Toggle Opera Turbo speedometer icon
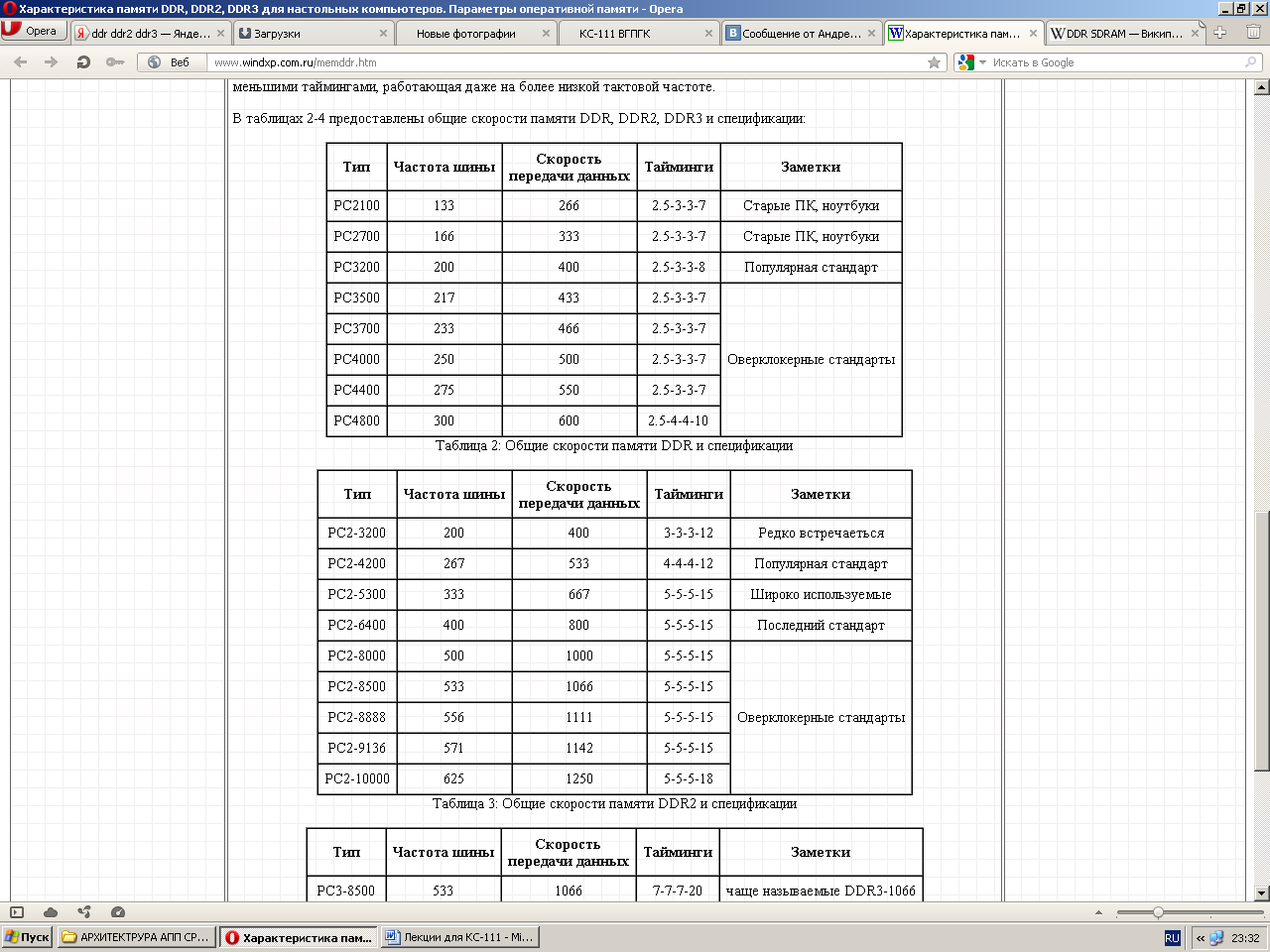The image size is (1270, 952). [x=118, y=911]
